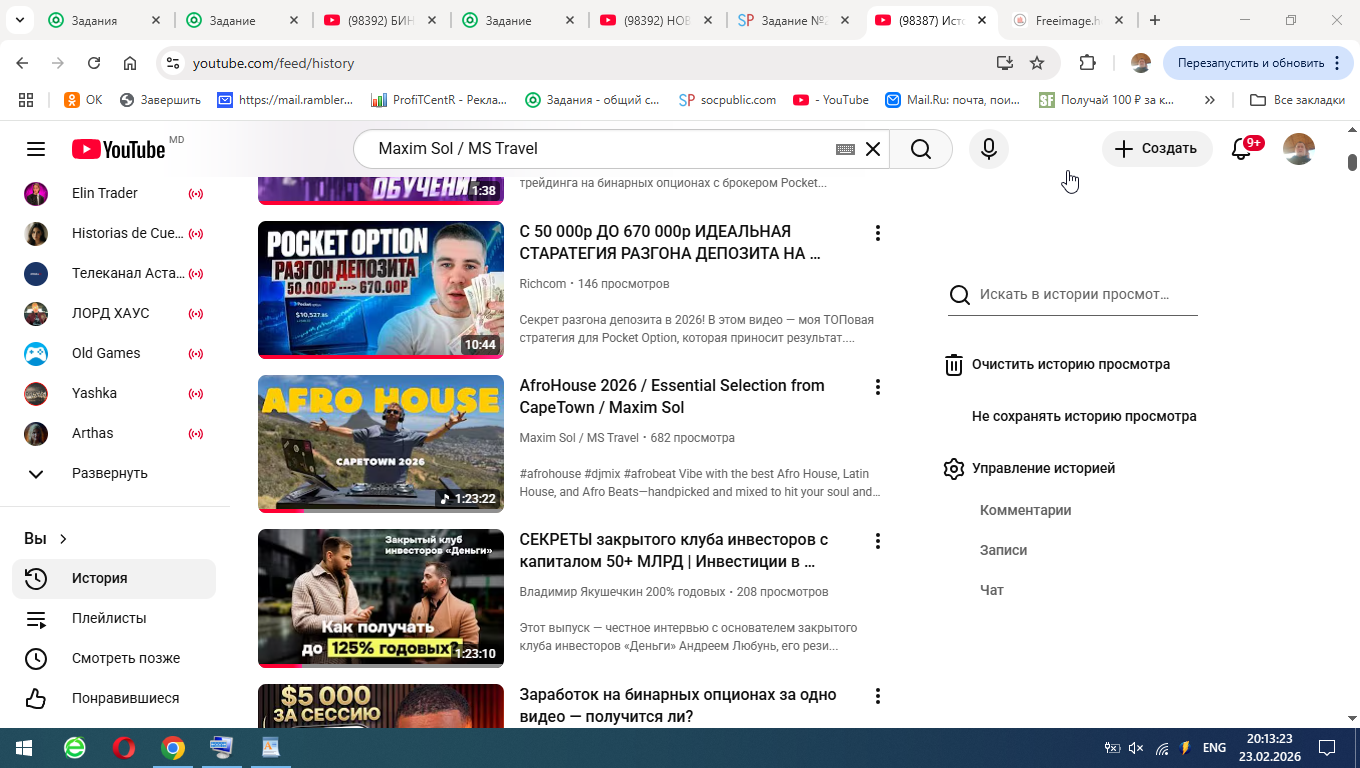Bookmark this page with the star
The width and height of the screenshot is (1360, 768).
pyautogui.click(x=1037, y=63)
